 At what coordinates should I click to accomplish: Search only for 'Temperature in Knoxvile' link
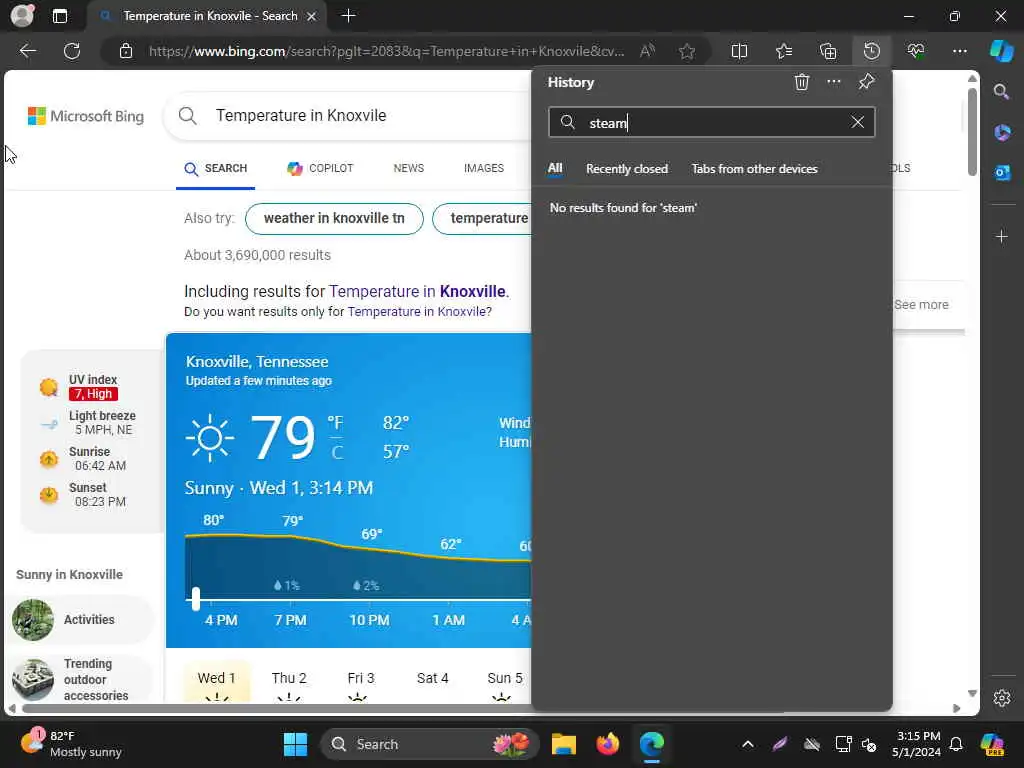click(416, 312)
